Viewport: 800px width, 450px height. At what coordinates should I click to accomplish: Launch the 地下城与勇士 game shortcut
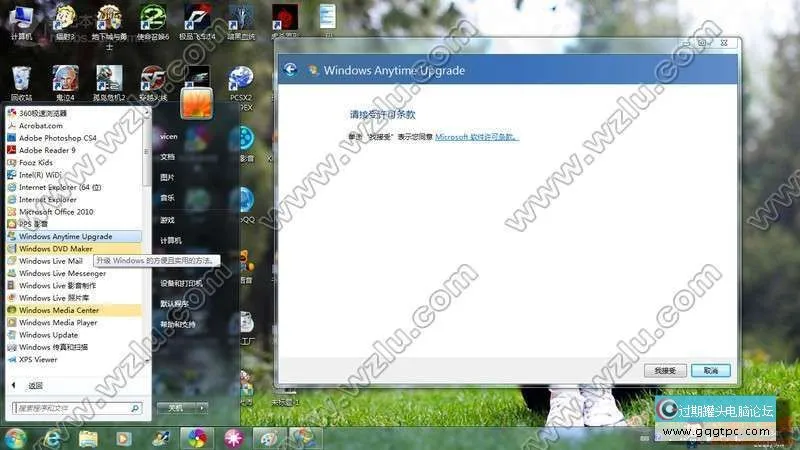click(x=109, y=27)
